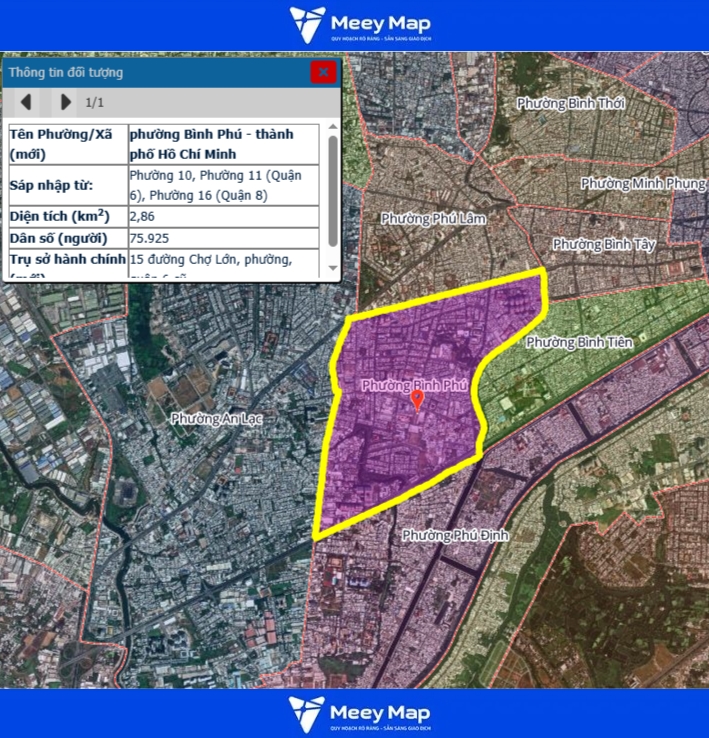Close the Thông tin đối tượng popup
The image size is (709, 738).
(323, 72)
